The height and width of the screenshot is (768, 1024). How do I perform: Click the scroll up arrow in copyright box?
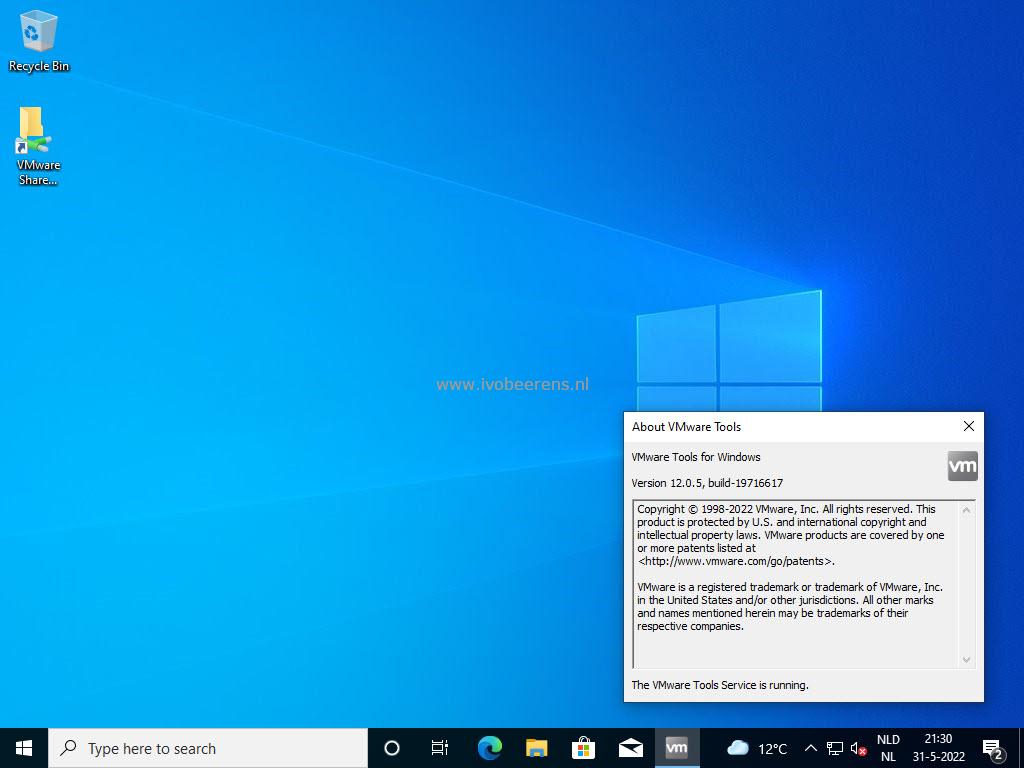point(967,509)
